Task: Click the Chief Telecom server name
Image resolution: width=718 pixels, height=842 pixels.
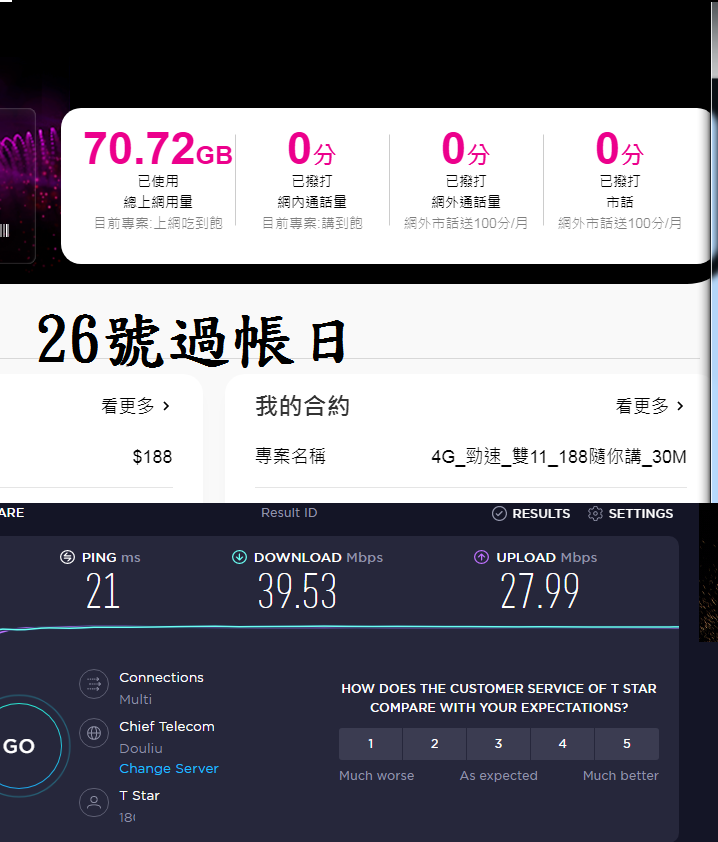Action: (x=166, y=726)
